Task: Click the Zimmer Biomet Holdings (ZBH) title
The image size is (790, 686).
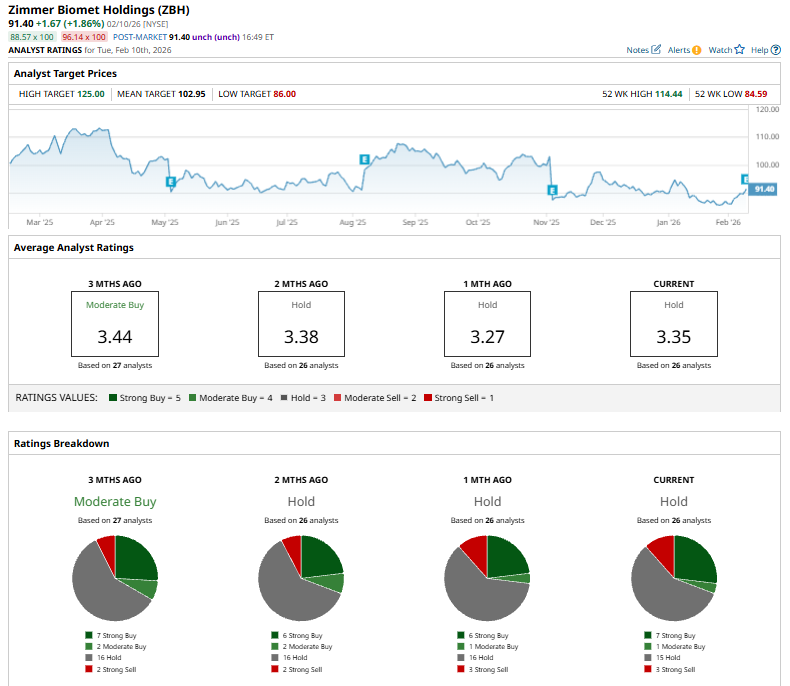Action: click(100, 10)
